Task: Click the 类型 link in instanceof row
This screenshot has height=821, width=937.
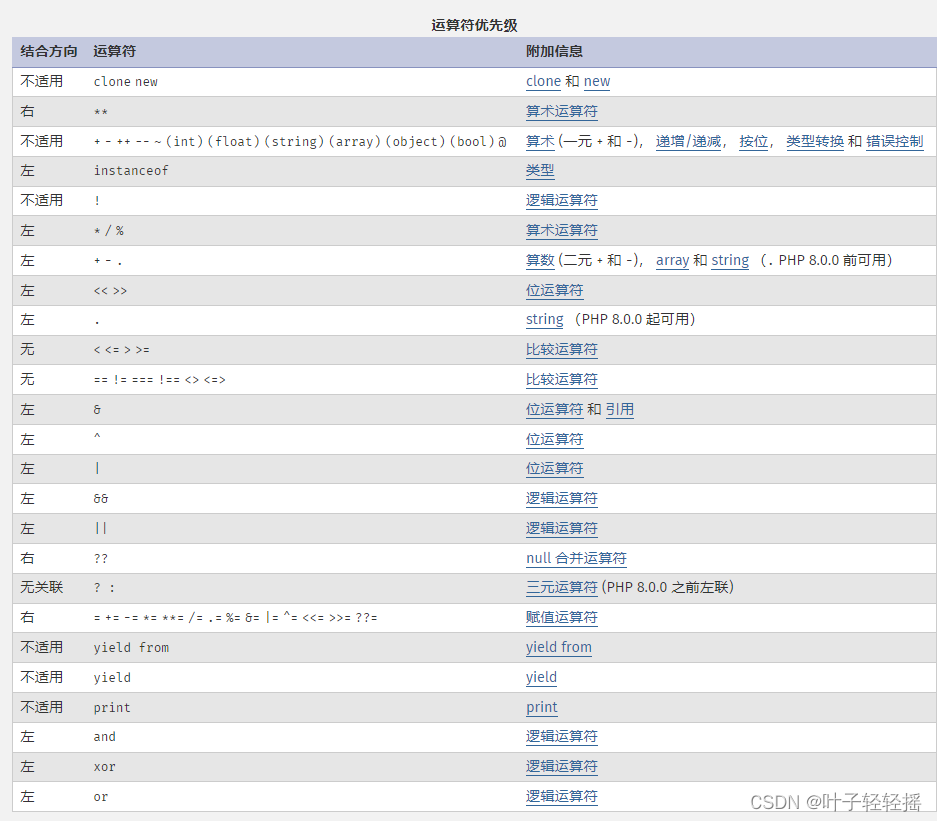Action: [540, 171]
